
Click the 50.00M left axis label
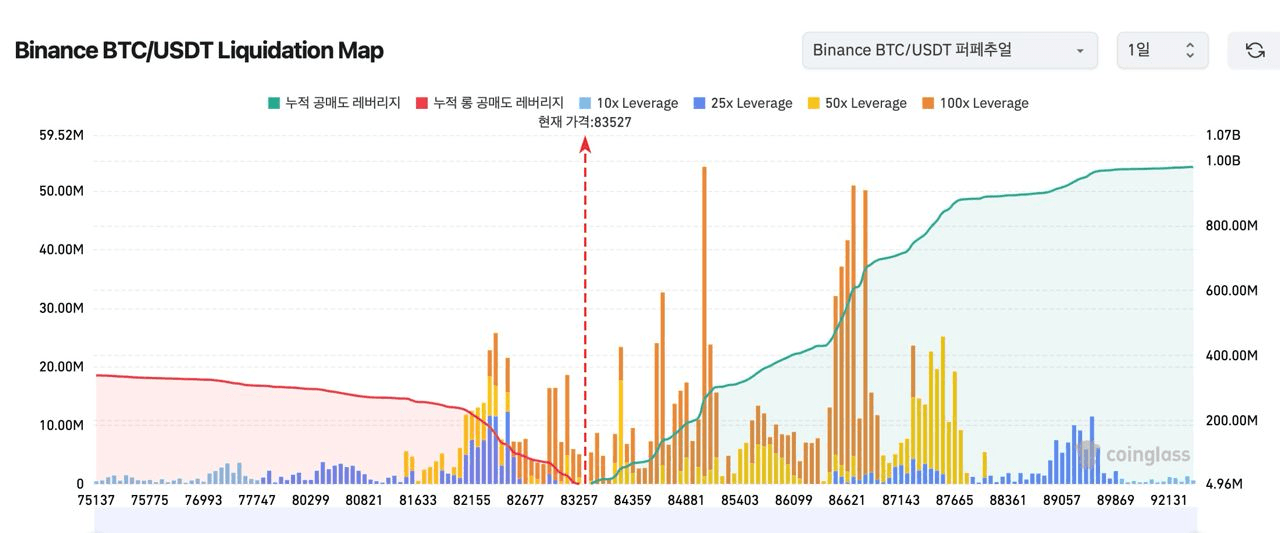click(x=62, y=191)
